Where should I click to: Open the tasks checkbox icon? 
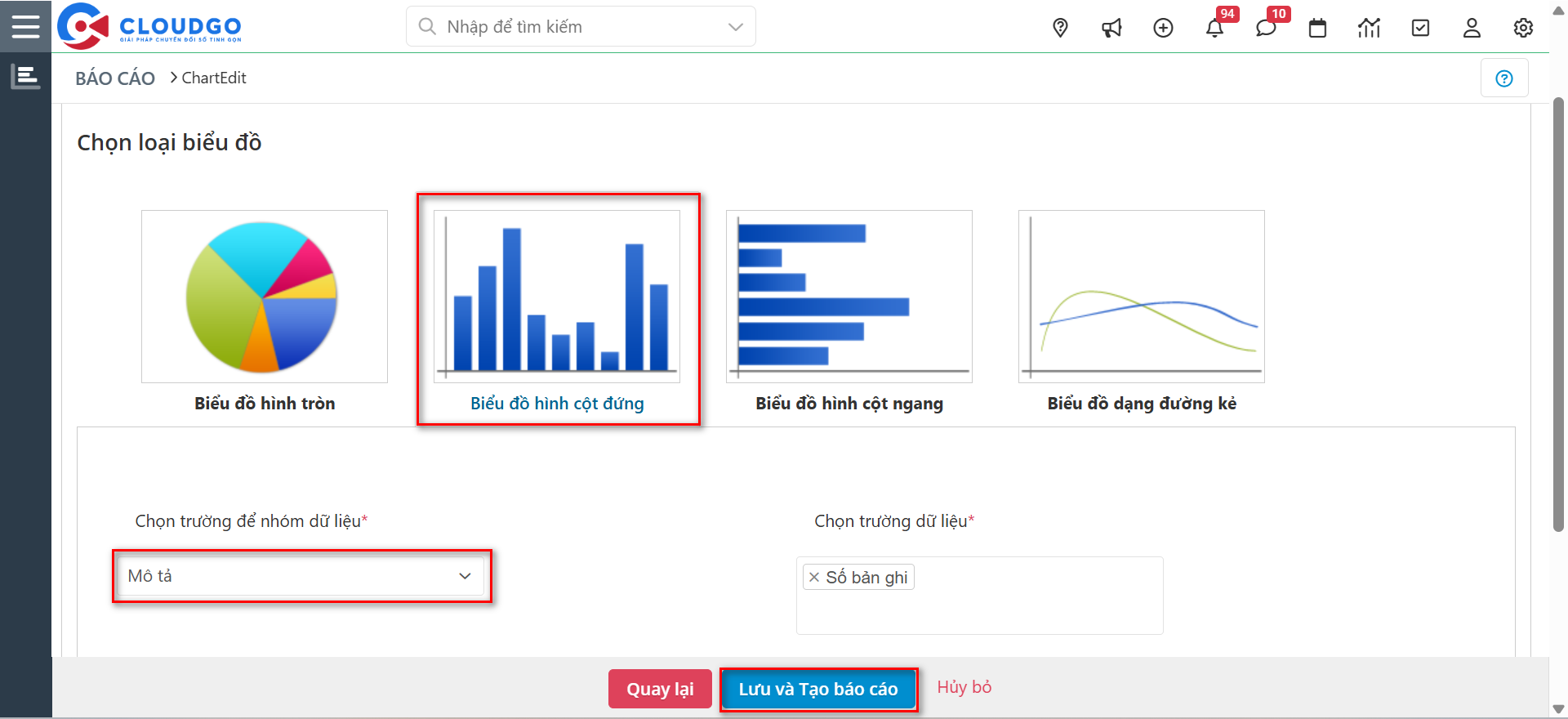point(1420,28)
